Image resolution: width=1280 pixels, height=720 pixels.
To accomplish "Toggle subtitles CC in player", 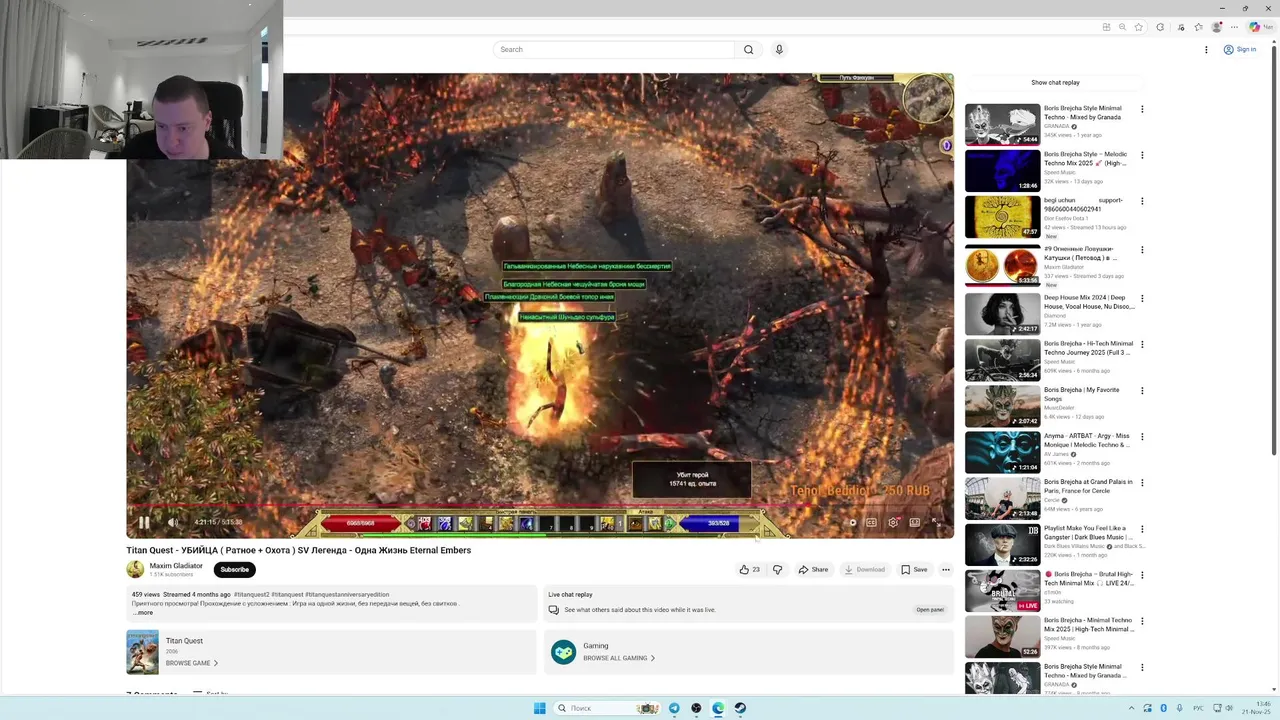I will 871,522.
